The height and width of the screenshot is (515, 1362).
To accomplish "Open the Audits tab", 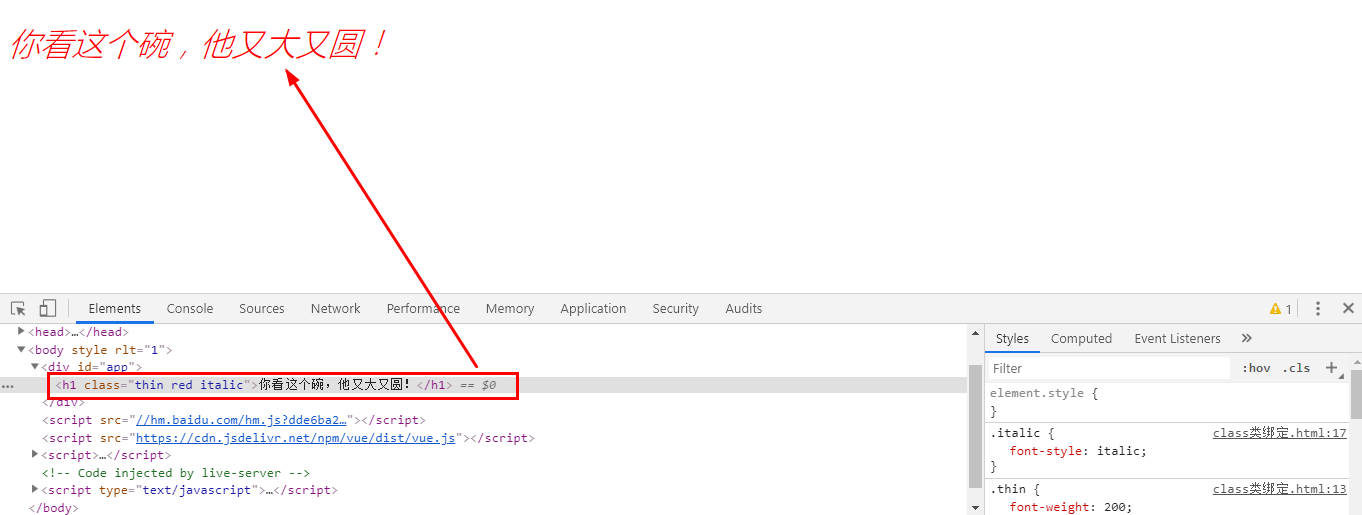I will point(744,309).
